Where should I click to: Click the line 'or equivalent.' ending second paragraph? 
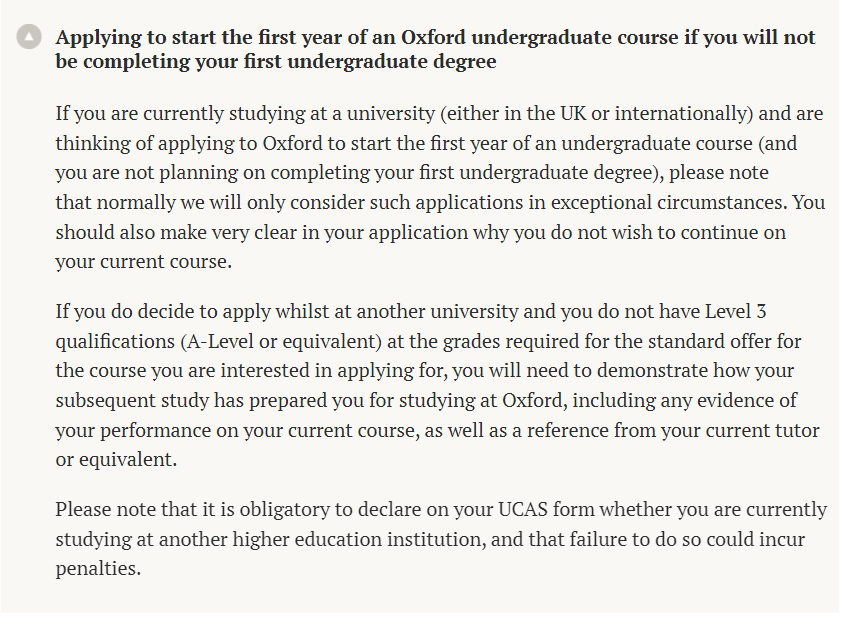tap(116, 460)
